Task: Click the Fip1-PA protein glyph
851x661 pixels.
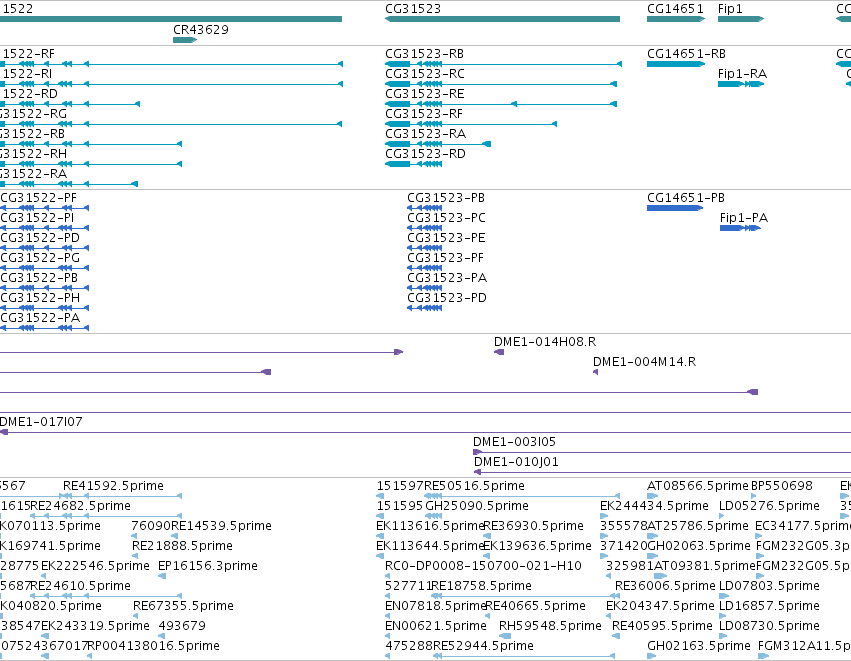Action: [740, 228]
